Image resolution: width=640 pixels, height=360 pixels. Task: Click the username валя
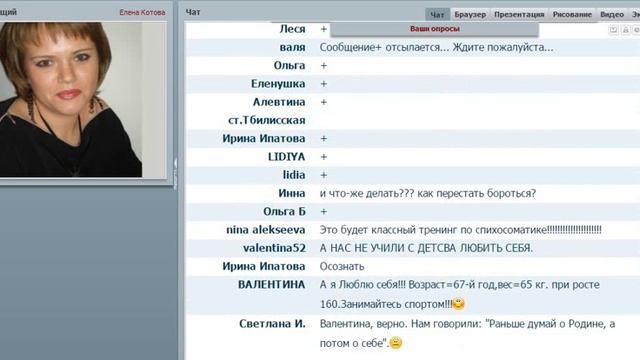pos(292,47)
